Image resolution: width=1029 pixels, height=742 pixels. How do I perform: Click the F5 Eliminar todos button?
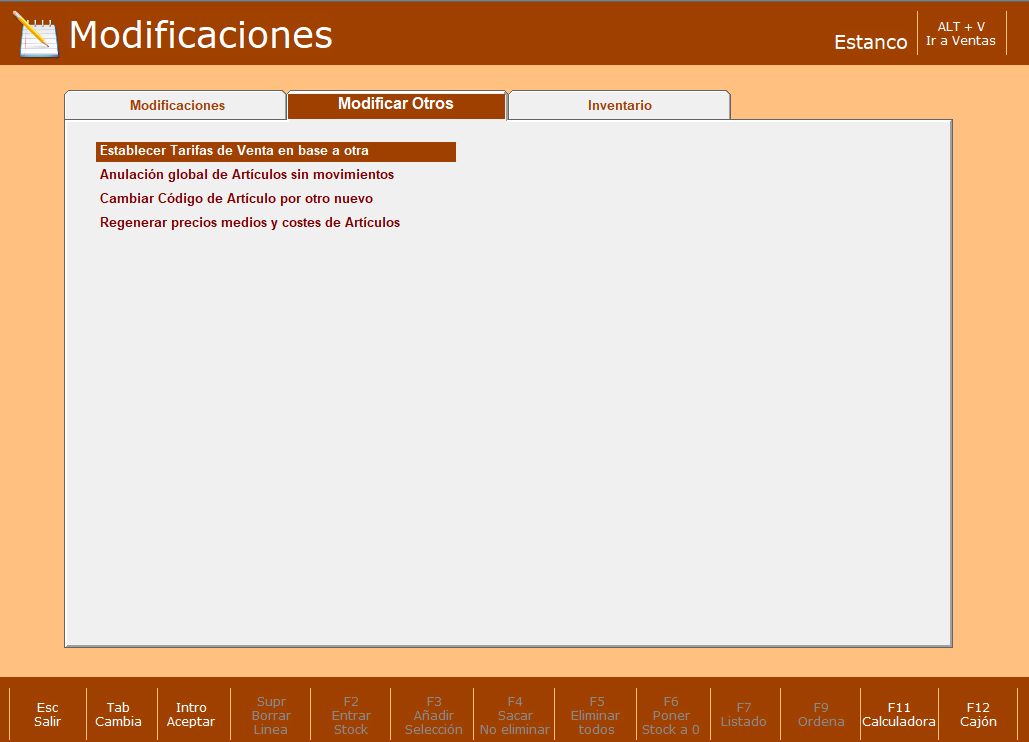coord(596,715)
